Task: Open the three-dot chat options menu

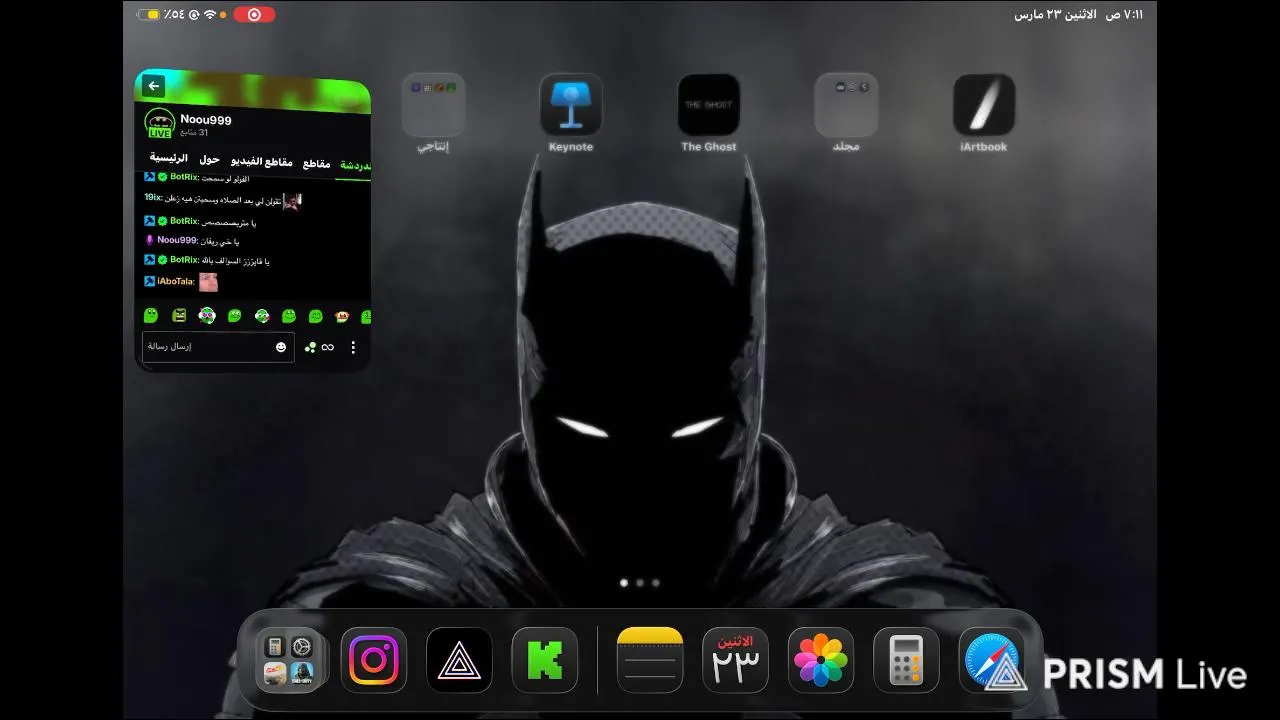Action: click(353, 347)
